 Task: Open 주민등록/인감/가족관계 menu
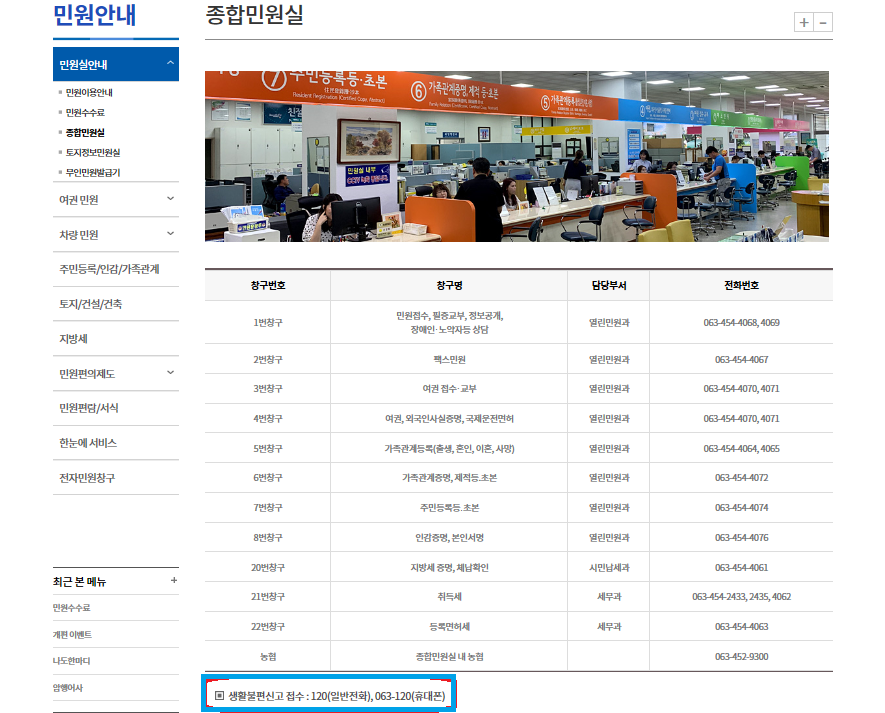[x=109, y=269]
